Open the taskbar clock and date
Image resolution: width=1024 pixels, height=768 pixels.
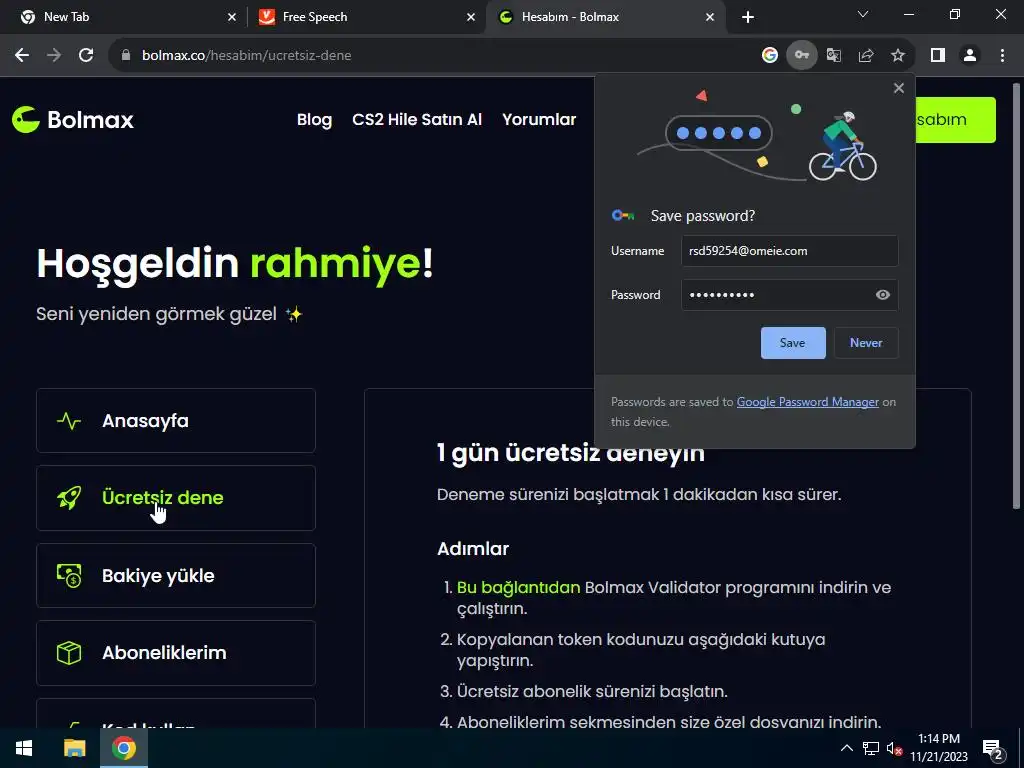(938, 748)
